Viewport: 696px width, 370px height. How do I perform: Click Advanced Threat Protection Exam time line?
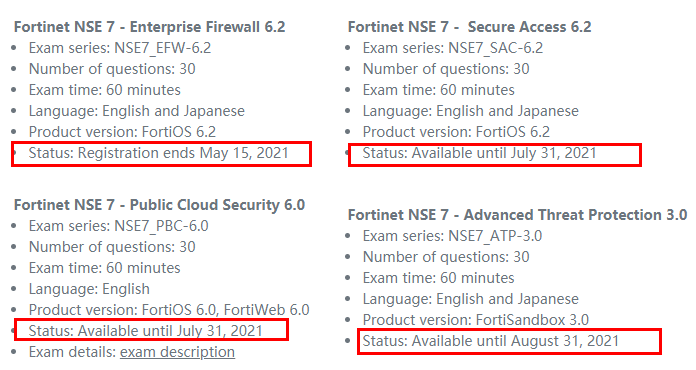pyautogui.click(x=439, y=278)
